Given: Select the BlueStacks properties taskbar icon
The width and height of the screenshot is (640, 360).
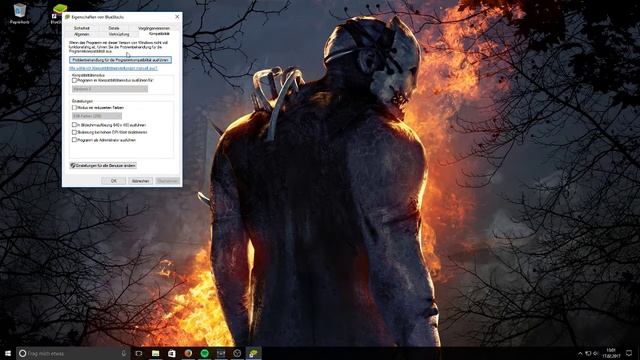Looking at the screenshot, I should point(253,353).
